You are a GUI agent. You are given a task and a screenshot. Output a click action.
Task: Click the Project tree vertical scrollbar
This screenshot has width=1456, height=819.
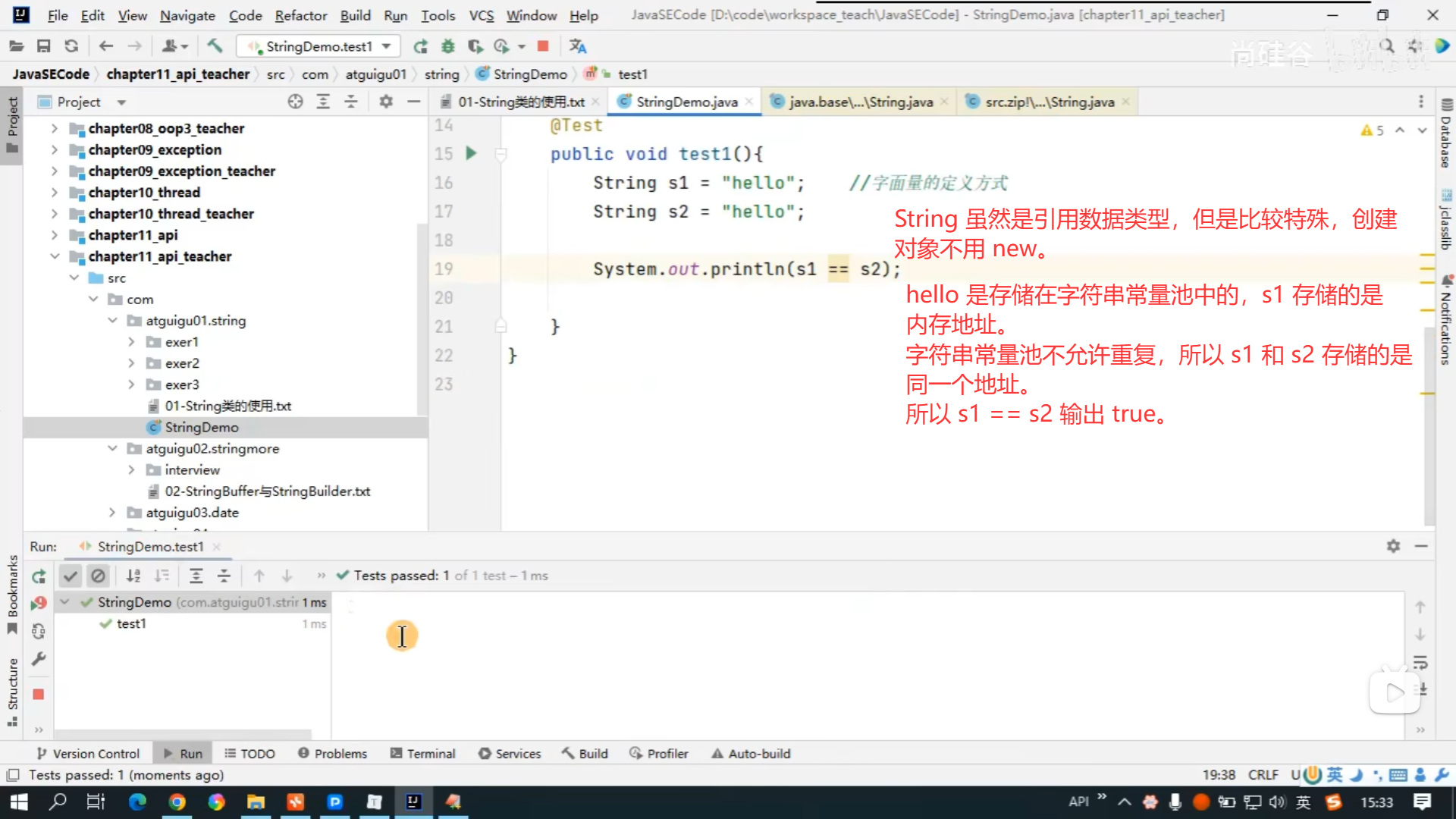[422, 318]
